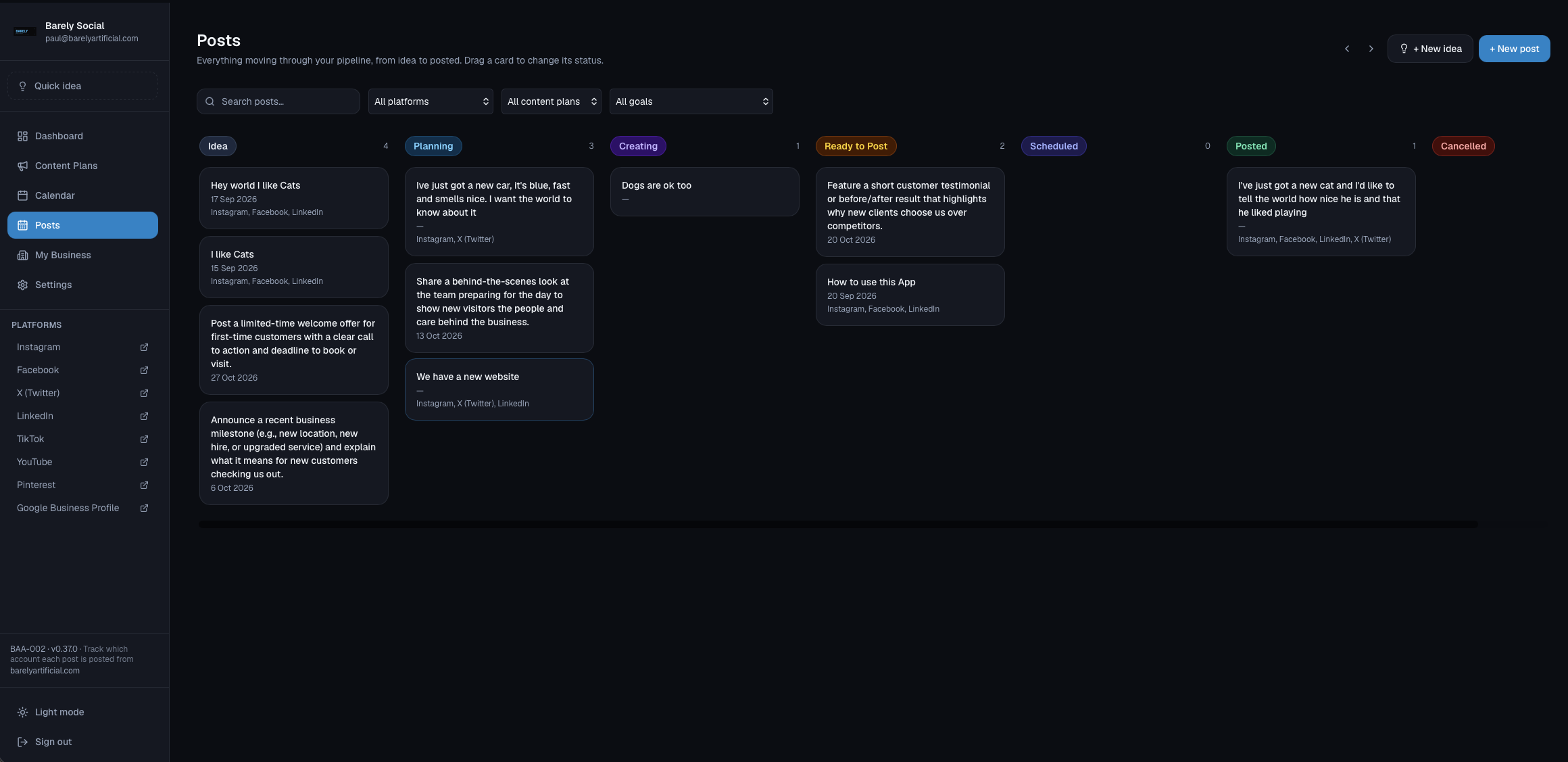Click the Ready to Post column label
Viewport: 1568px width, 762px height.
coord(856,146)
